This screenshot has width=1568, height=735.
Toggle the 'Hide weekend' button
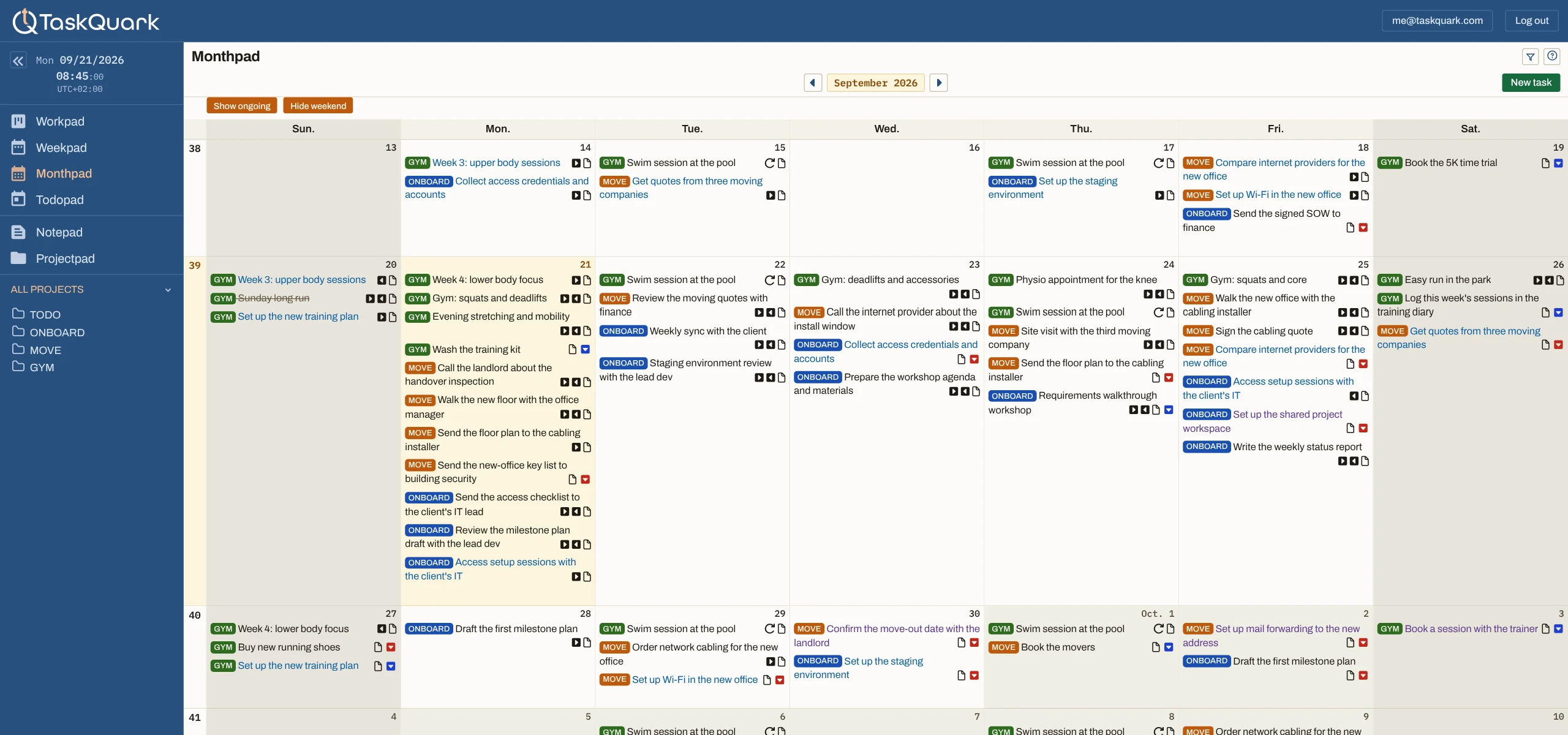click(x=318, y=106)
